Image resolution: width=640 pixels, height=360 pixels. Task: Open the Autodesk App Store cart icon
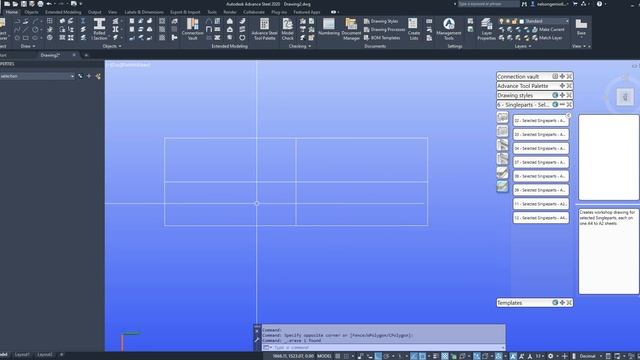[576, 4]
